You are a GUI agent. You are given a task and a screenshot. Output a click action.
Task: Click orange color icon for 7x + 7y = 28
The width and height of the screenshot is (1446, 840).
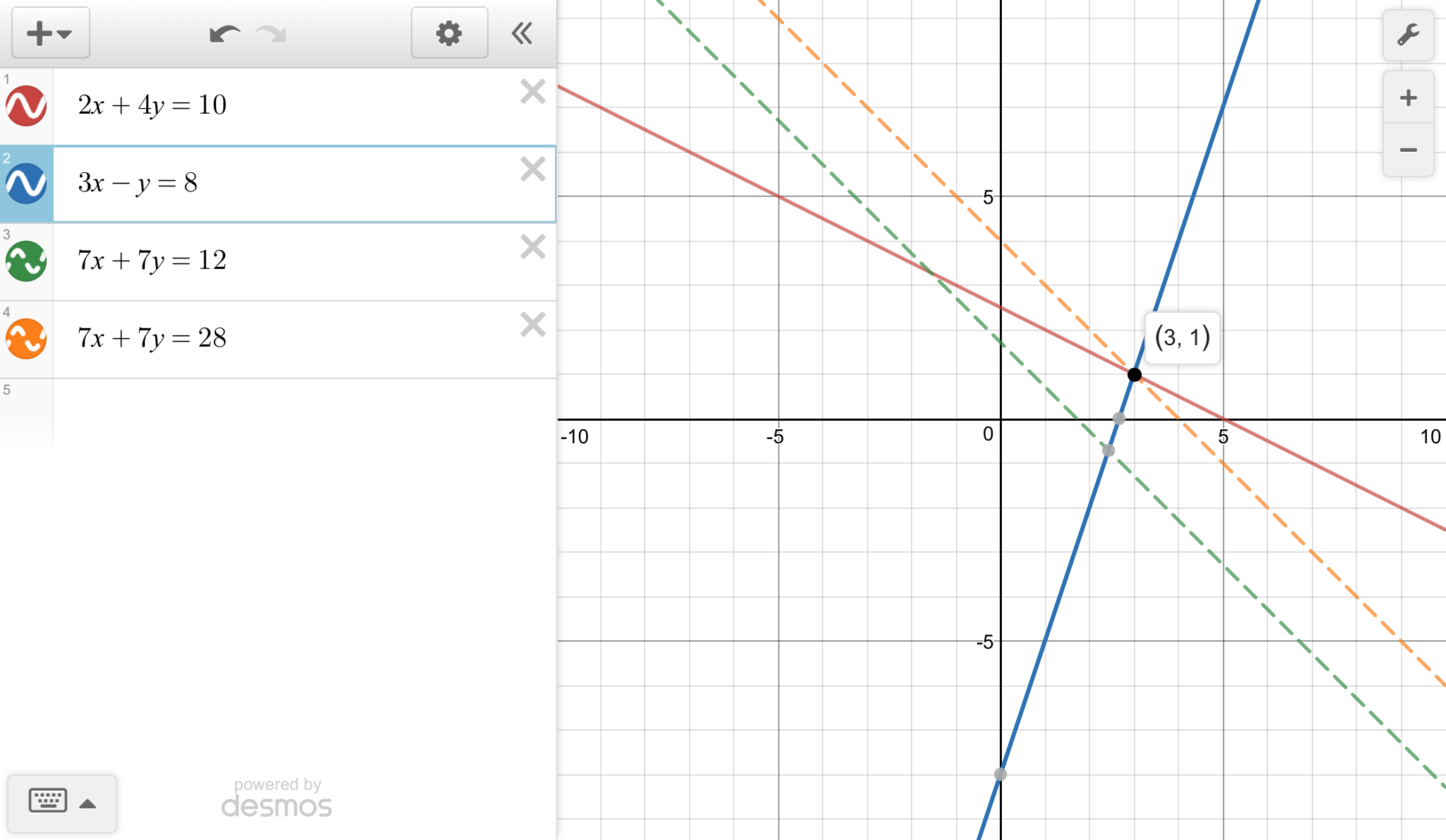(26, 339)
